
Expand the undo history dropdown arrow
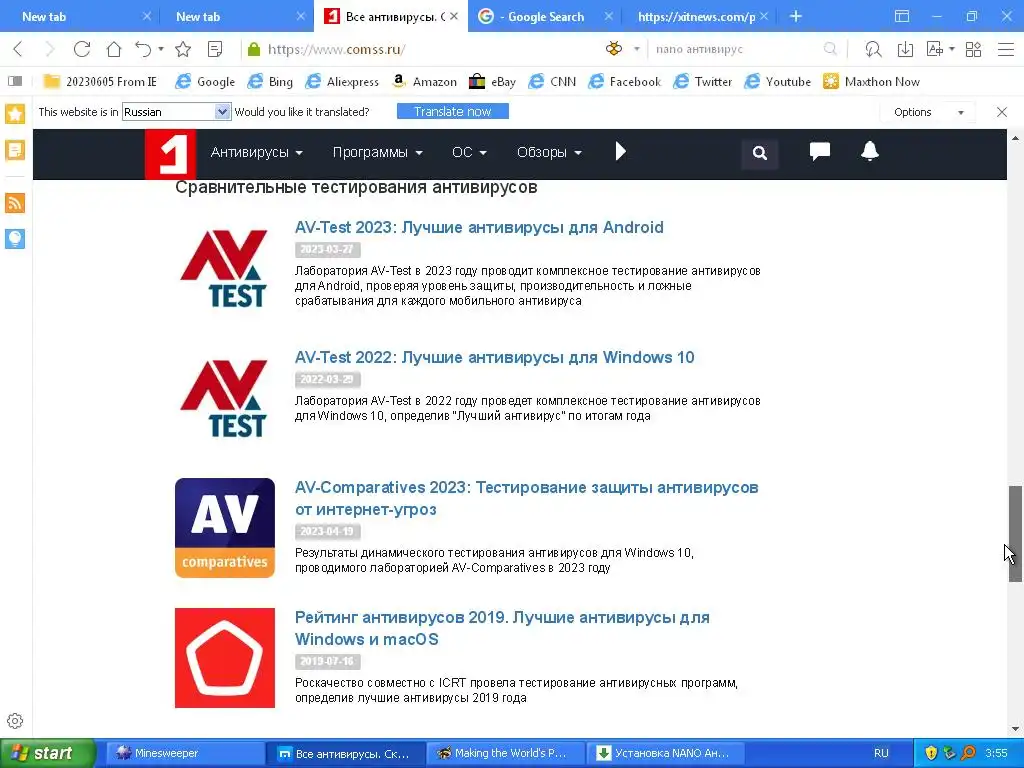(x=161, y=49)
